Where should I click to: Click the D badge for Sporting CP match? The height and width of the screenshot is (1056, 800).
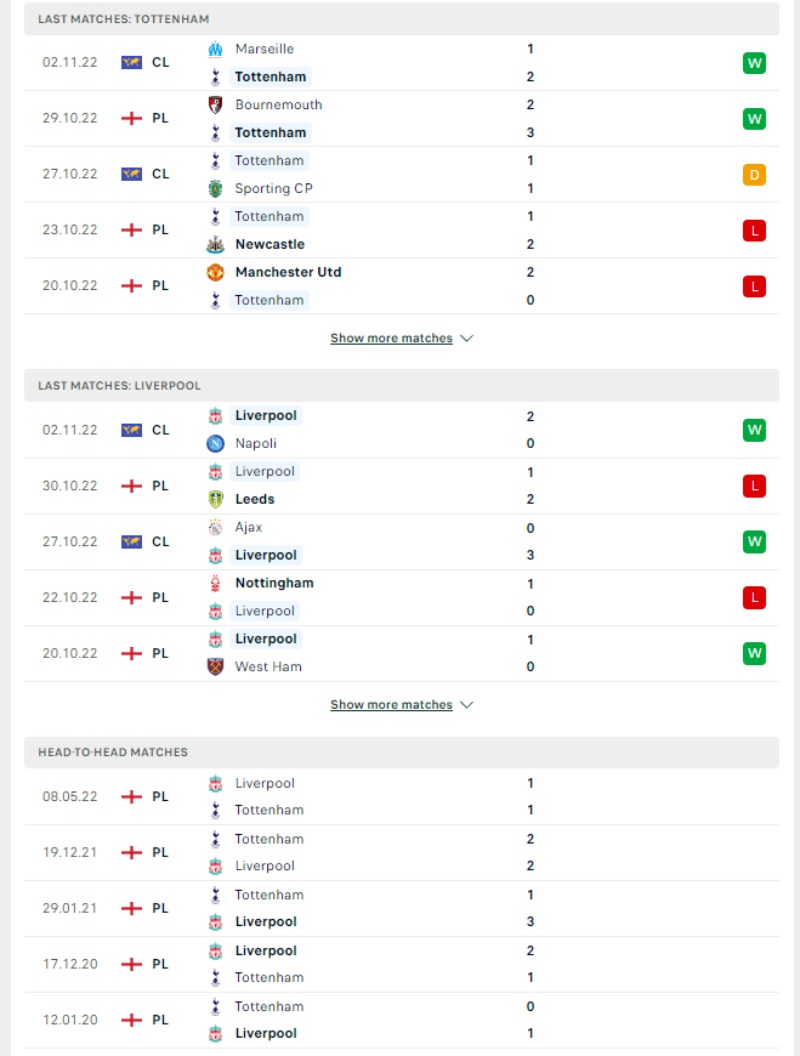click(x=754, y=175)
